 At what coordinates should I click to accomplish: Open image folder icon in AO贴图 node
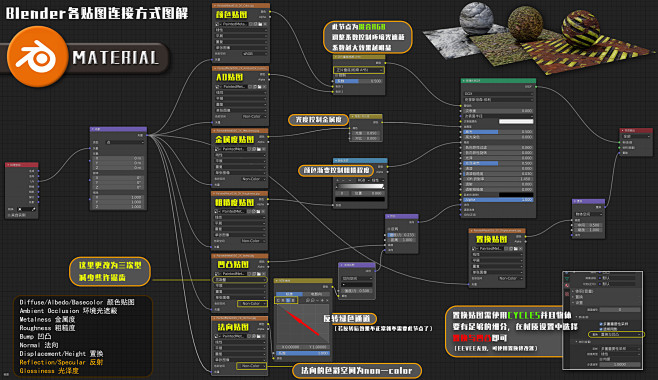pyautogui.click(x=260, y=86)
